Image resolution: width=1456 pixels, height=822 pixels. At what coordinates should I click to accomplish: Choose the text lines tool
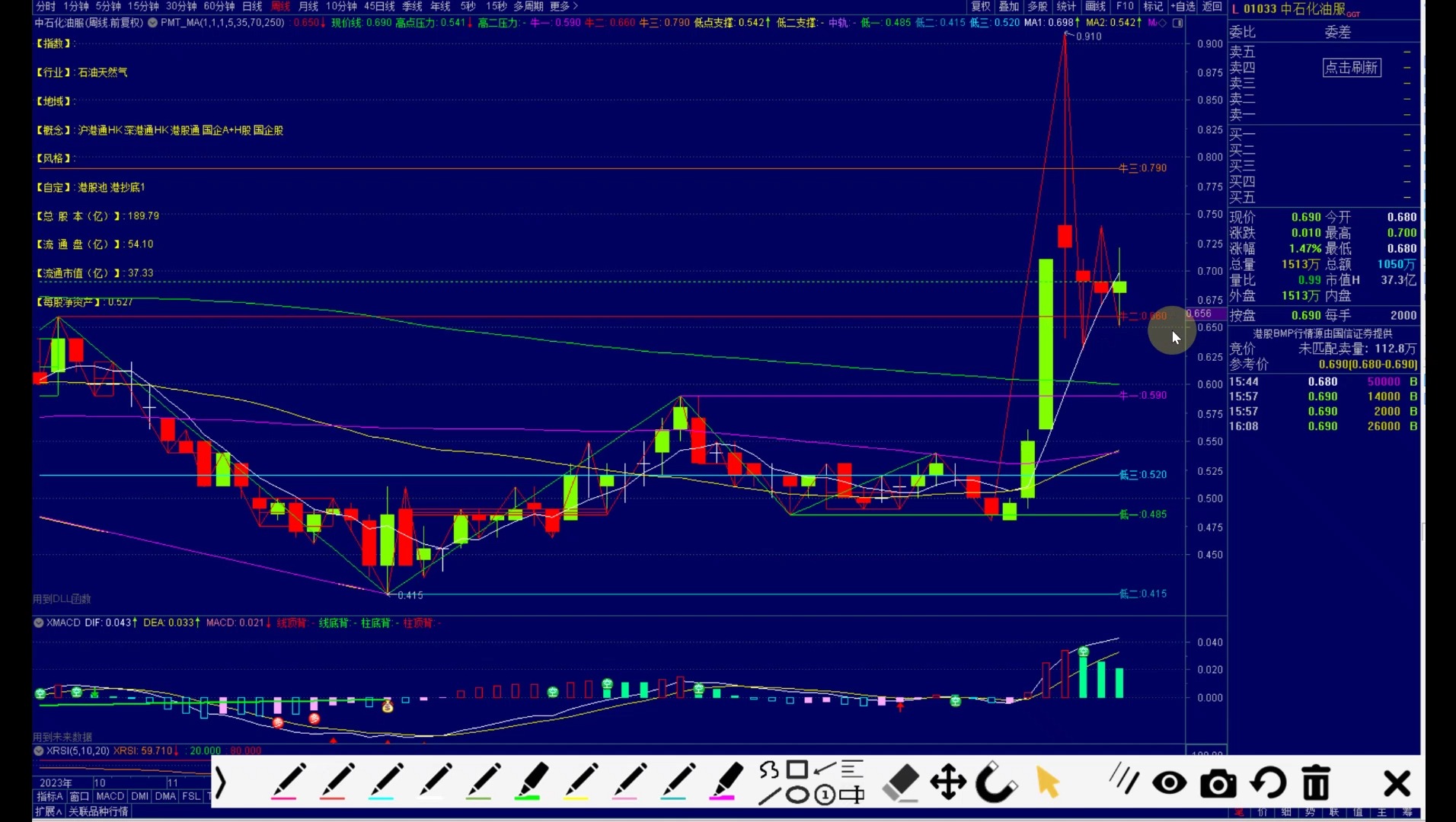(852, 769)
